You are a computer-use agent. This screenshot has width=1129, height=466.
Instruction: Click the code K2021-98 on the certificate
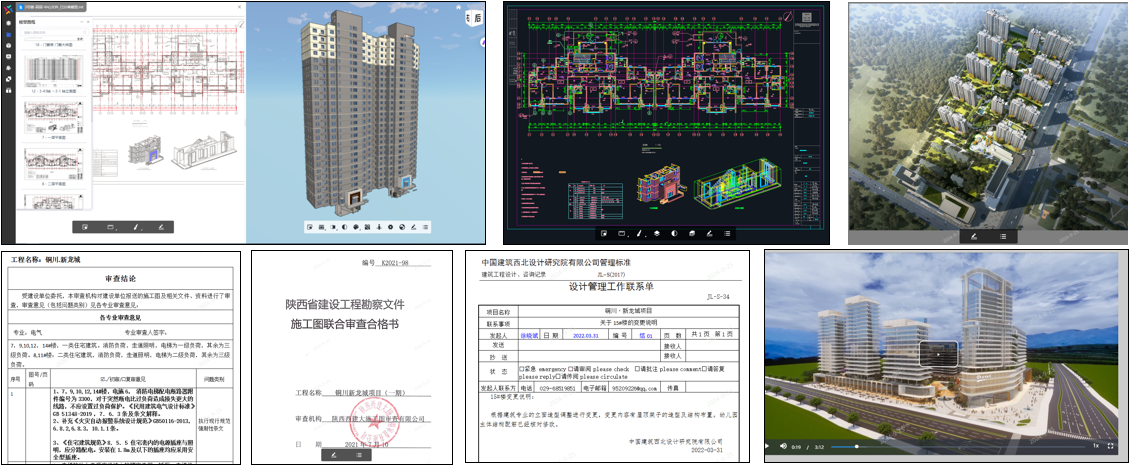pyautogui.click(x=393, y=264)
